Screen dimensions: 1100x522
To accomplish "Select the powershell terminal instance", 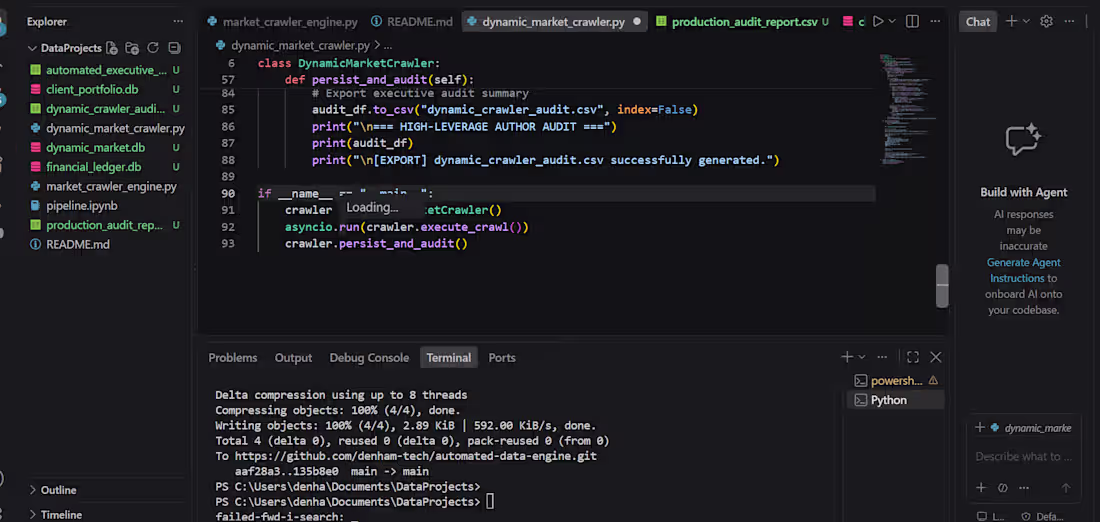I will pyautogui.click(x=896, y=380).
